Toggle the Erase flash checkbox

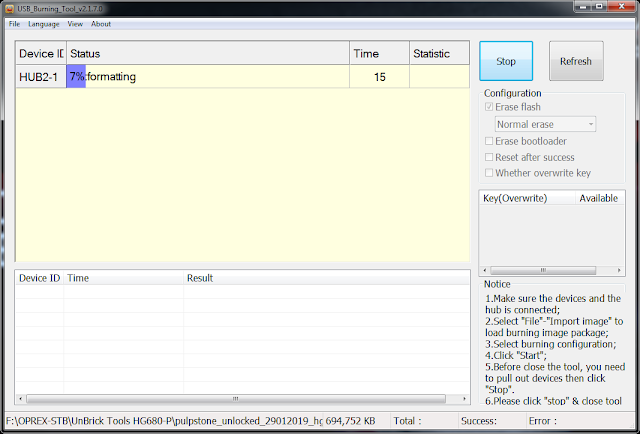coord(489,107)
